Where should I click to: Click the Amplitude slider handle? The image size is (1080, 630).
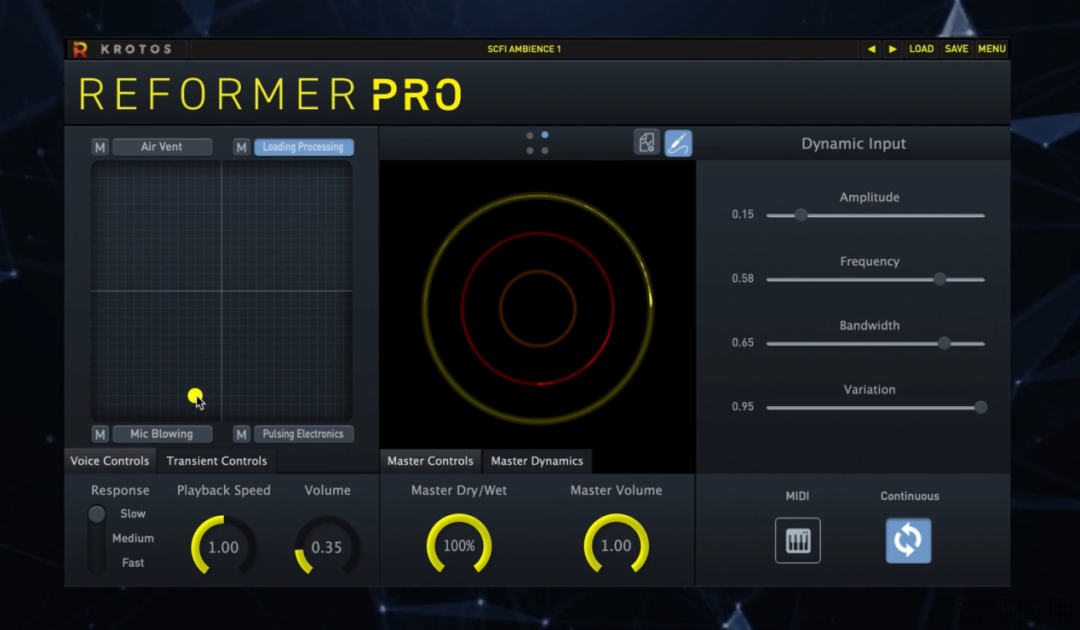800,215
